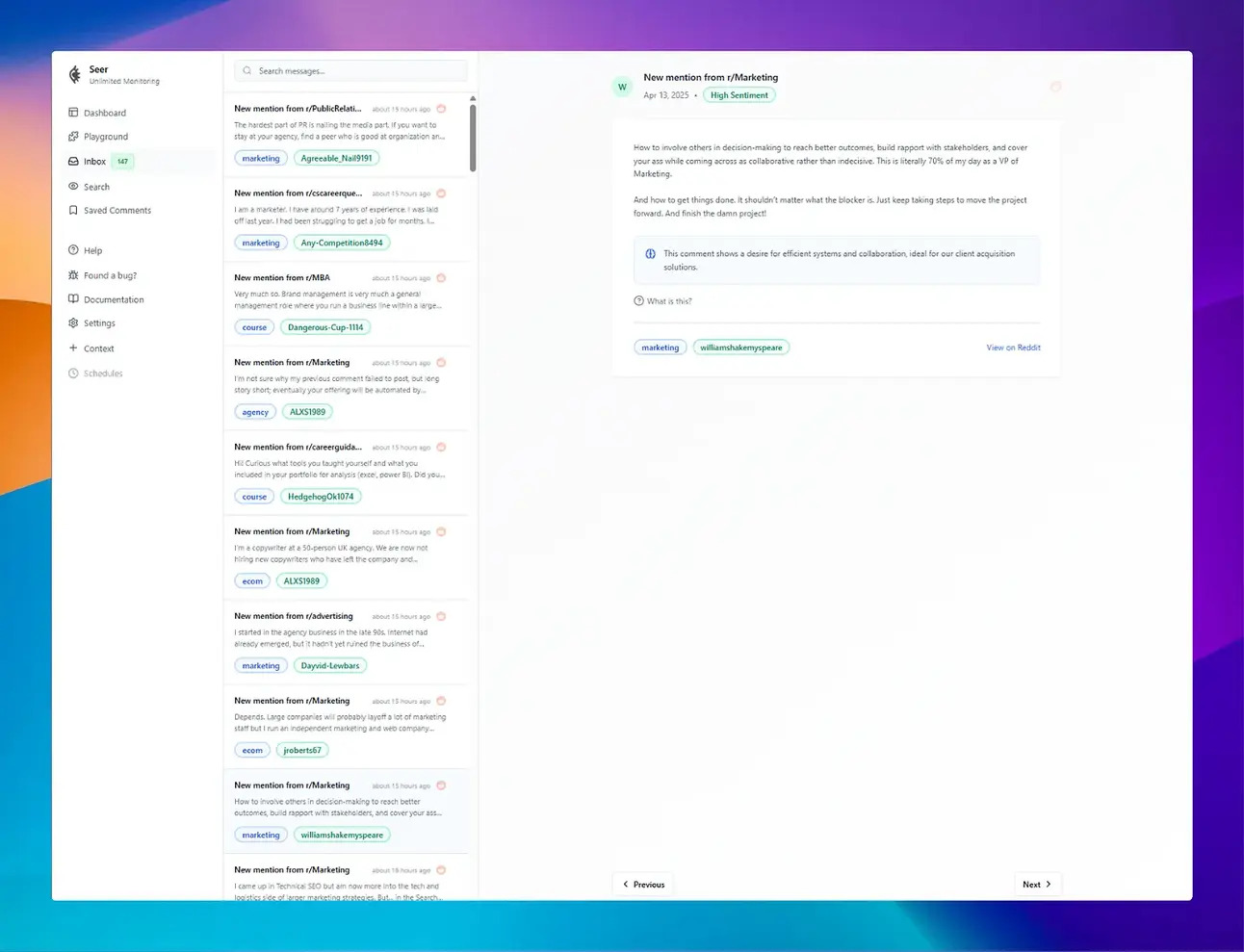1244x952 pixels.
Task: Click the Dayvid-Lewbars user tag
Action: [x=330, y=666]
